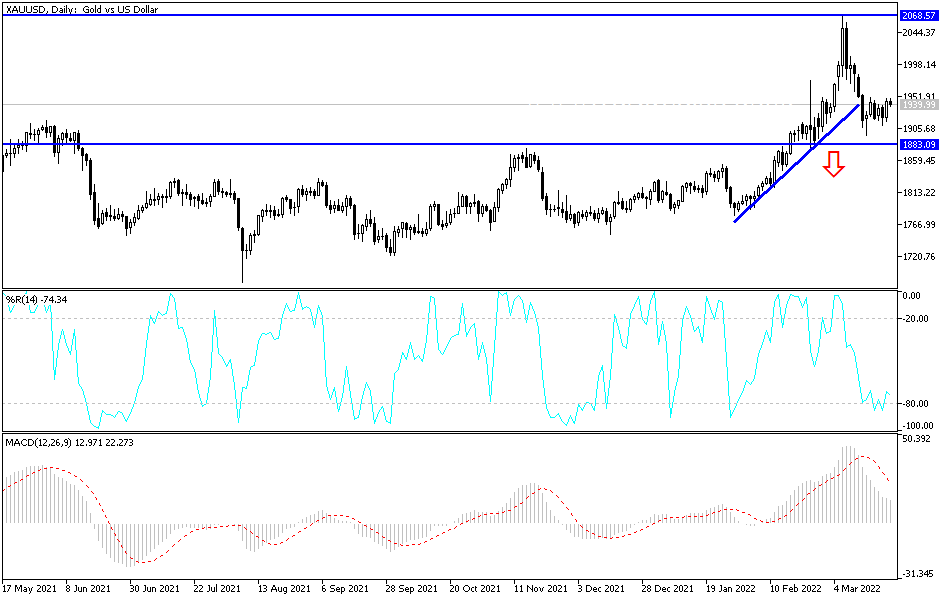
Task: Click the 28 Dec 2021 date label
Action: tap(667, 588)
